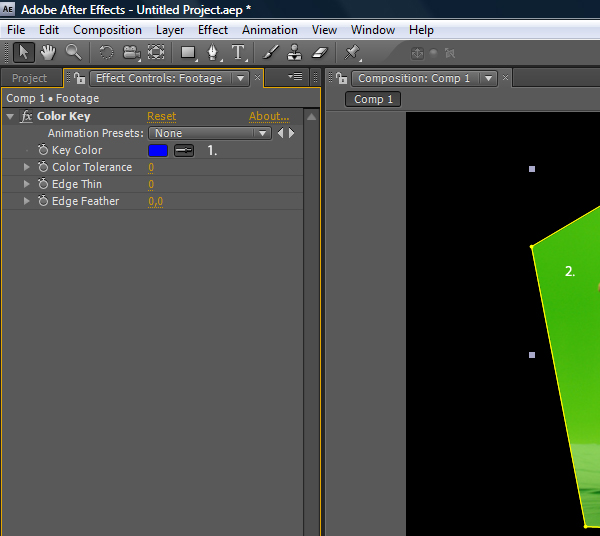Select the Unified Camera tool
The height and width of the screenshot is (536, 600).
[131, 53]
